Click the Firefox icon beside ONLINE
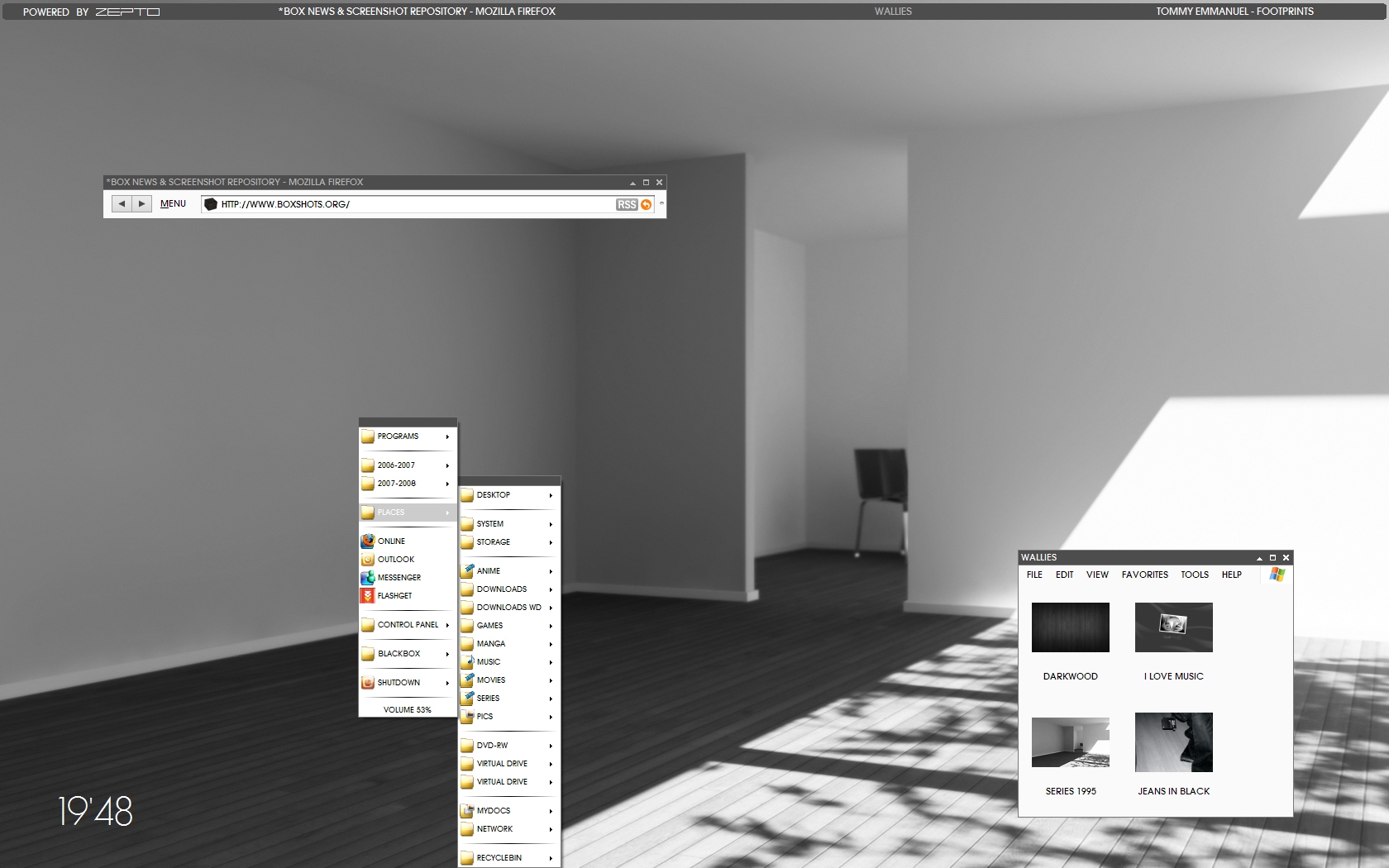 coord(368,541)
